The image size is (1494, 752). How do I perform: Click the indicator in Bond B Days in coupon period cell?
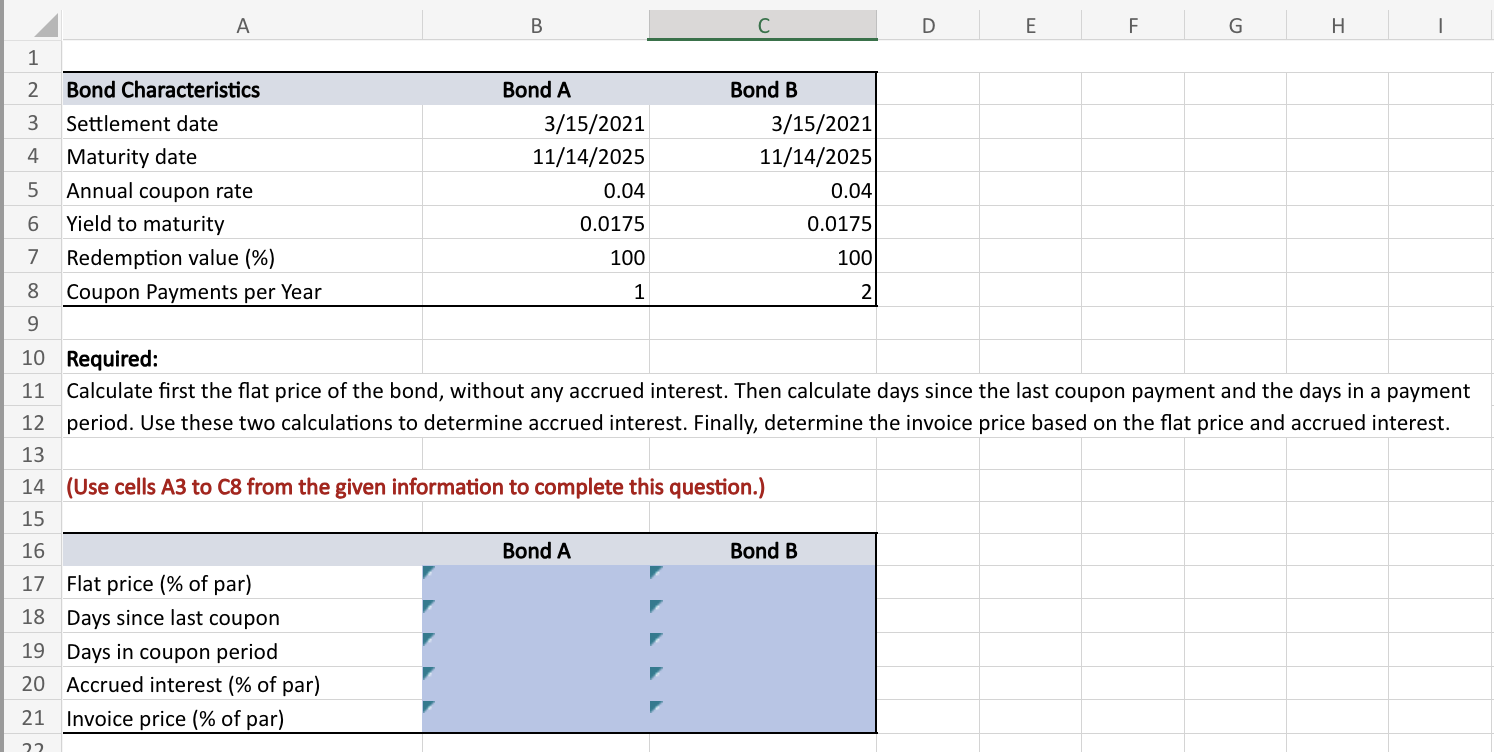point(657,641)
